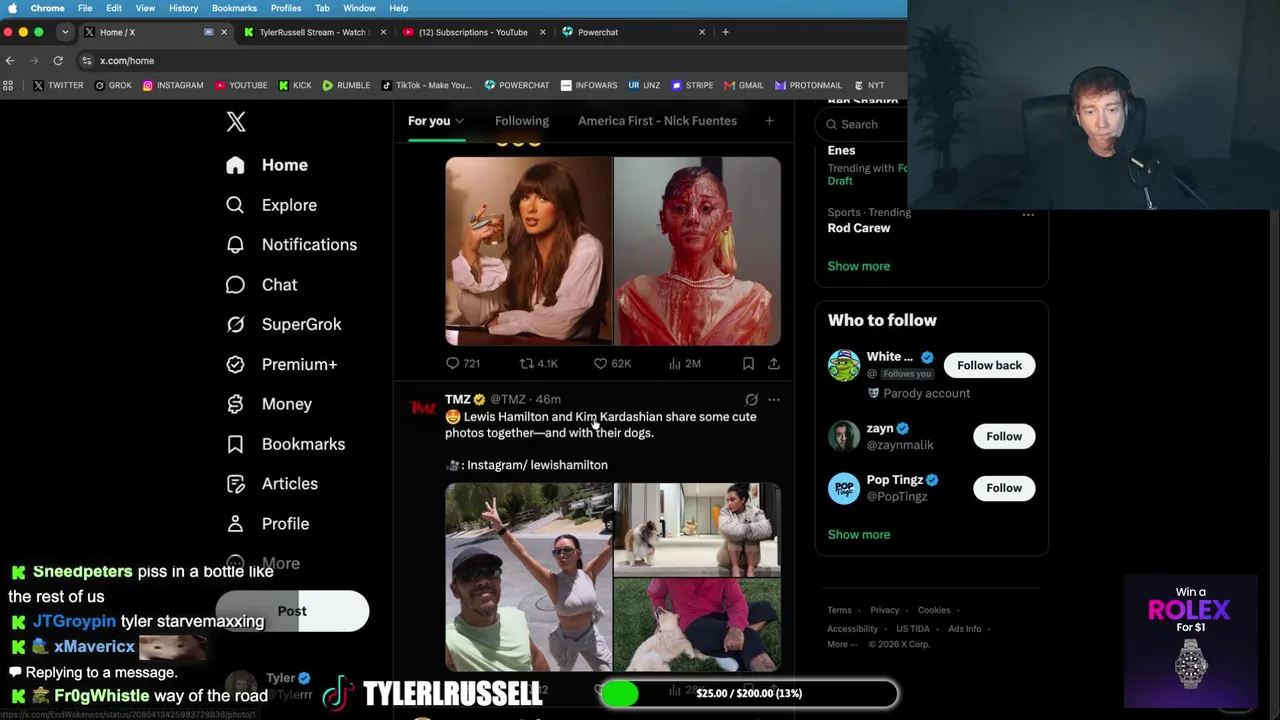This screenshot has width=1280, height=720.
Task: Expand the More footer links
Action: tap(842, 645)
